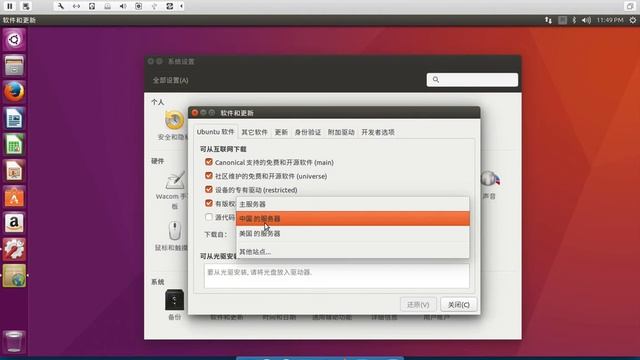Click the wrench icon in VM toolbar
This screenshot has height=360, width=640.
60,6
